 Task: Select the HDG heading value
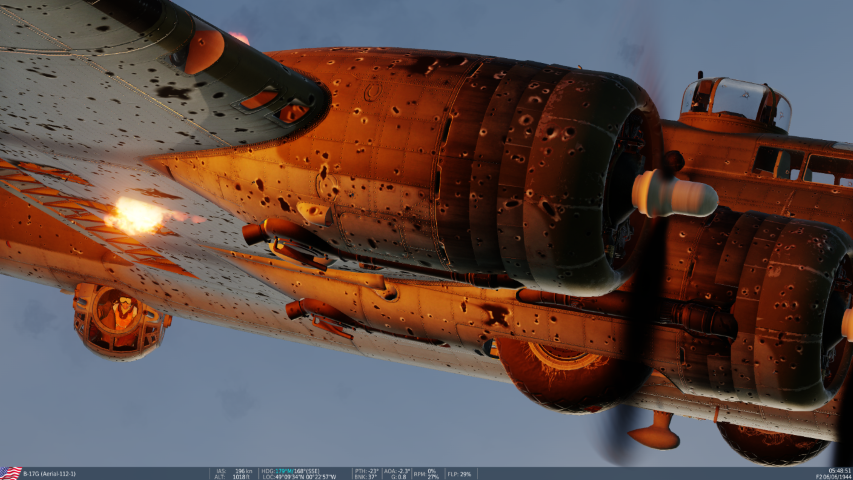(290, 470)
